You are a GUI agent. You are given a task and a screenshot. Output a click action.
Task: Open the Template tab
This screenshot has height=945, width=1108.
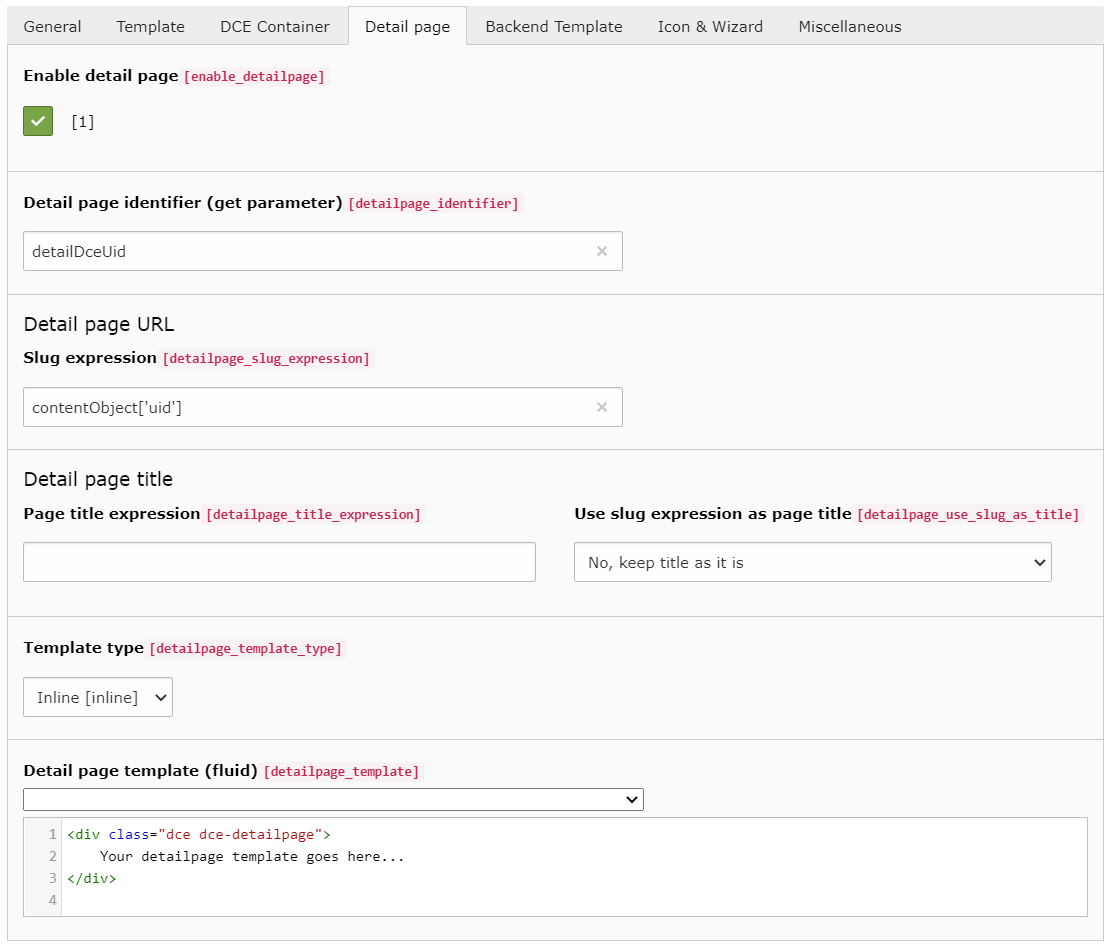(x=149, y=26)
